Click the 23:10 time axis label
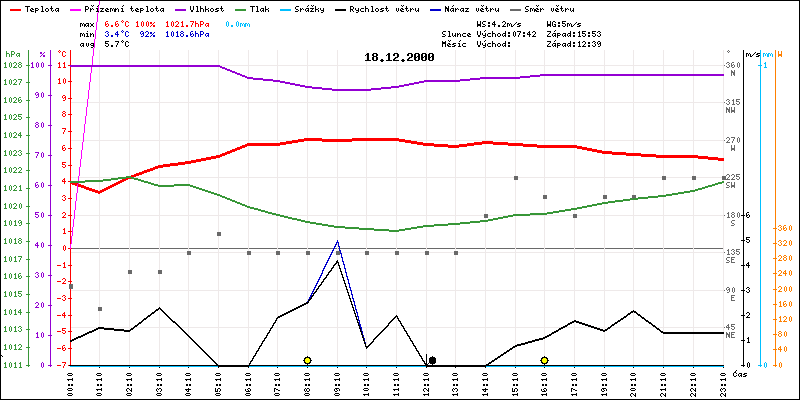This screenshot has width=800, height=400. coord(723,383)
